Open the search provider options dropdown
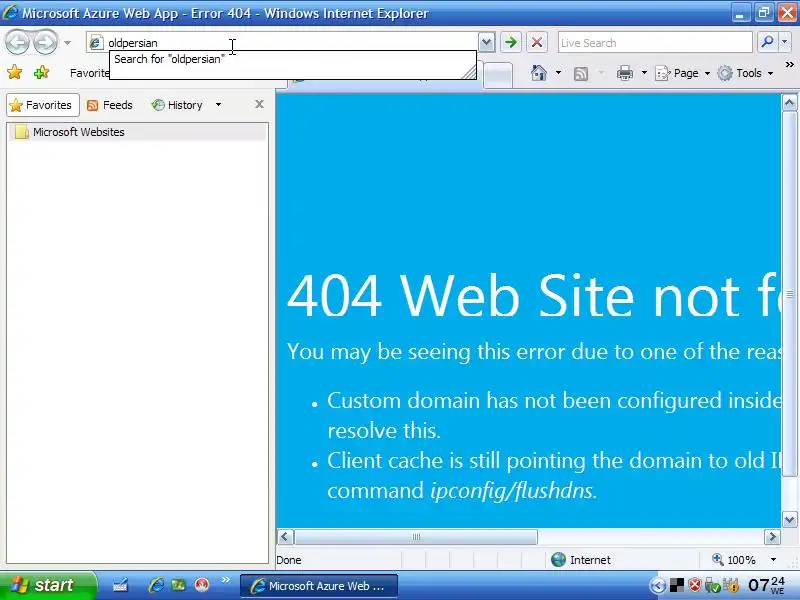This screenshot has height=600, width=800. (x=785, y=43)
